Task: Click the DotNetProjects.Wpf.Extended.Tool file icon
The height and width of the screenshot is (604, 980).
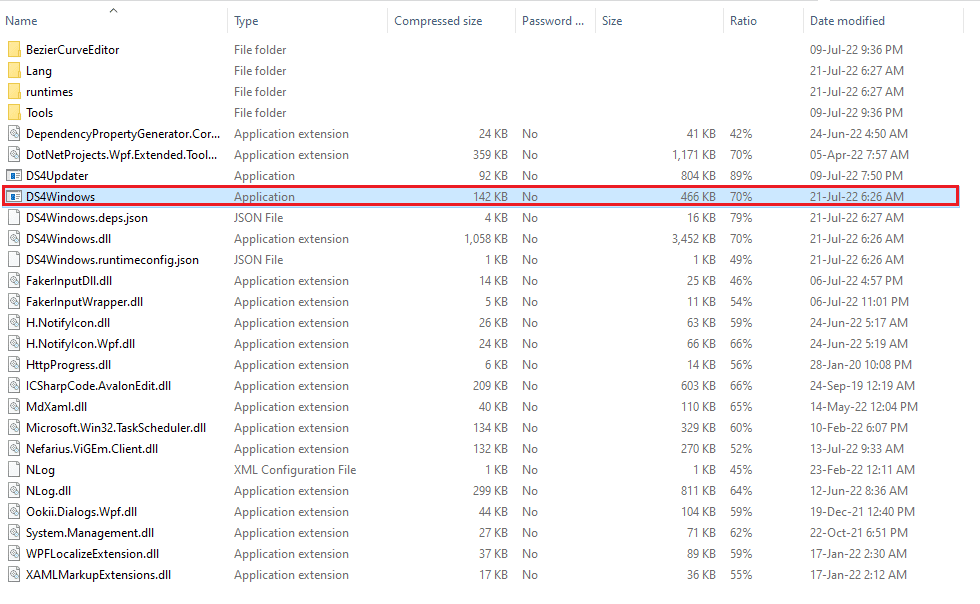Action: (14, 154)
